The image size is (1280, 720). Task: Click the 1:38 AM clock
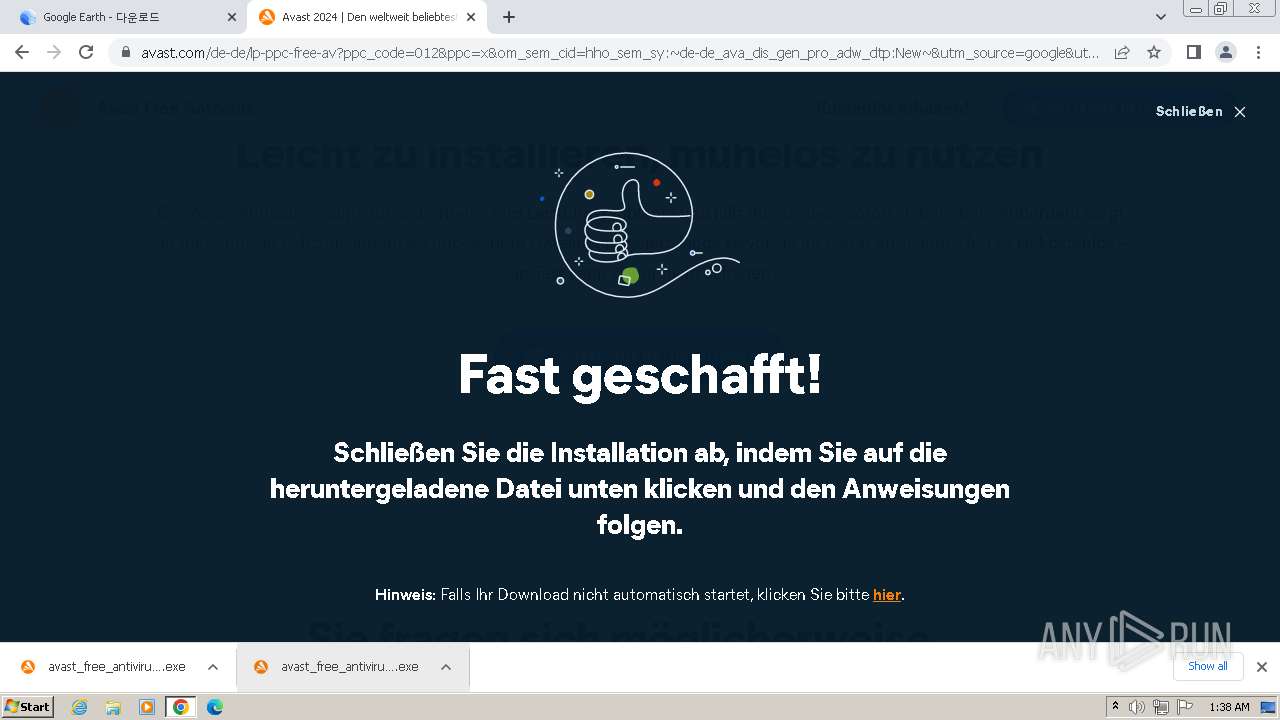1229,707
